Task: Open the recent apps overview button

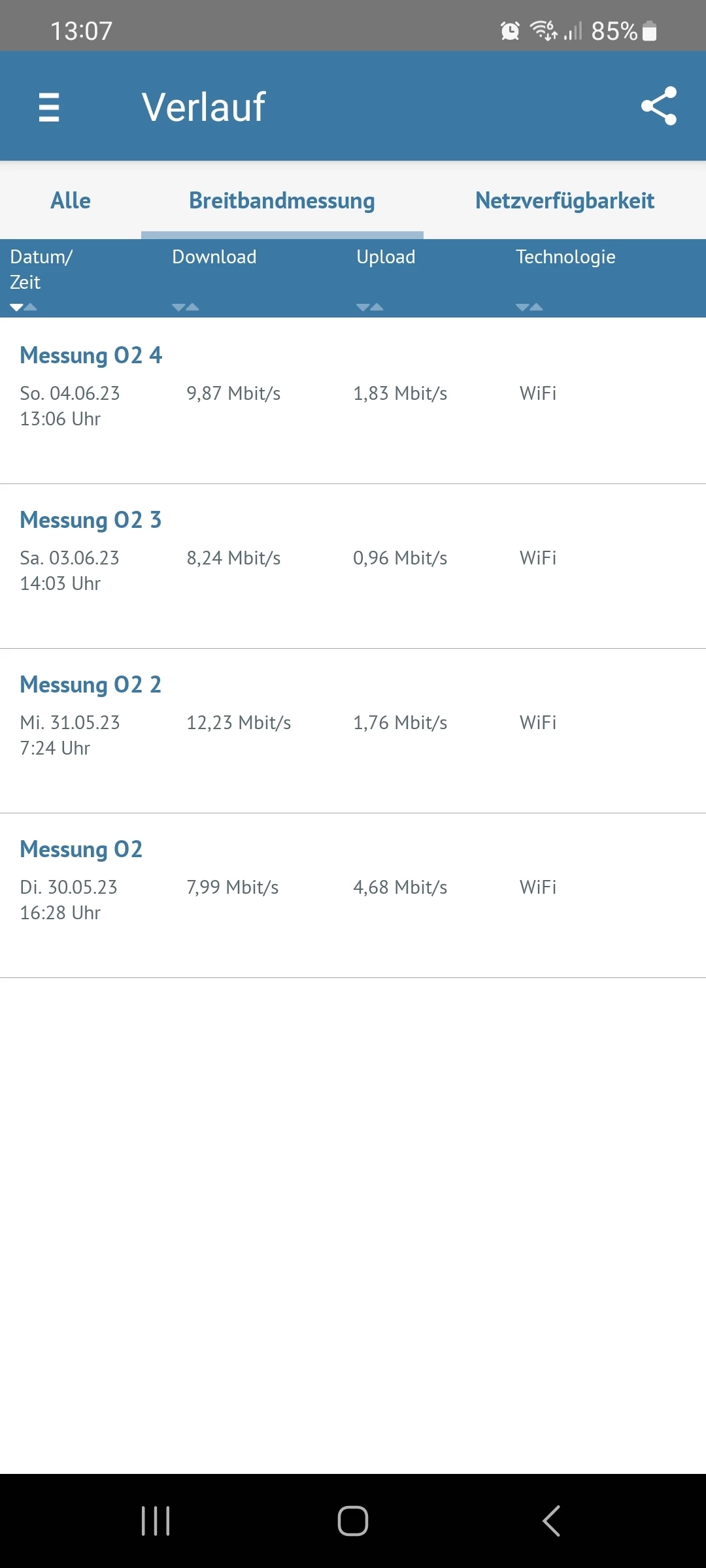Action: click(x=156, y=1520)
